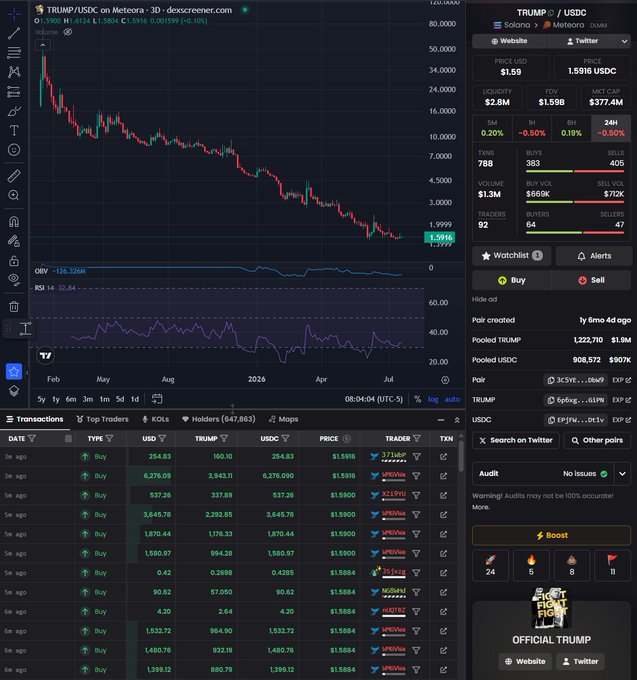The height and width of the screenshot is (680, 637).
Task: Open the Fibonacci retracement tools
Action: click(14, 52)
